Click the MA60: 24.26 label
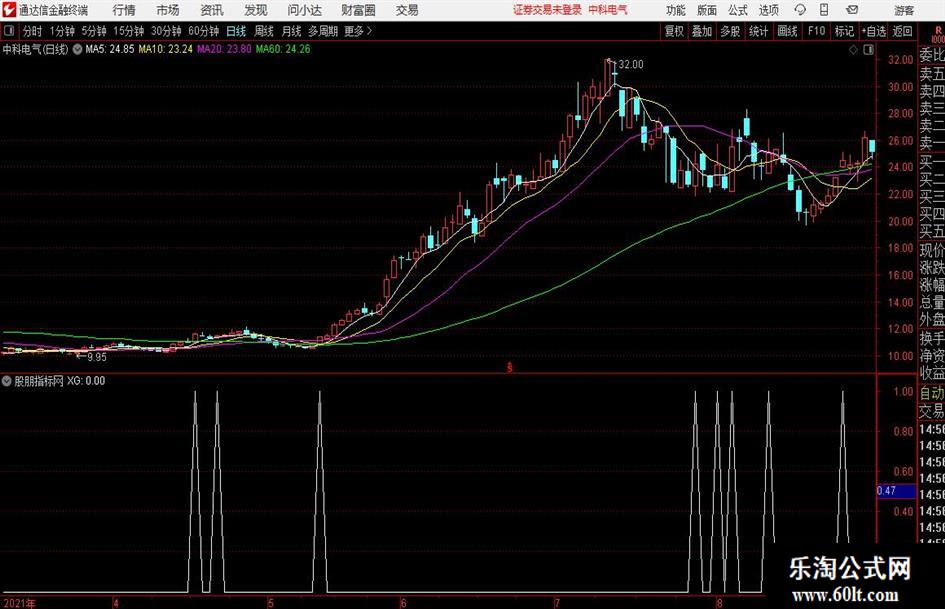This screenshot has height=609, width=945. [x=283, y=49]
